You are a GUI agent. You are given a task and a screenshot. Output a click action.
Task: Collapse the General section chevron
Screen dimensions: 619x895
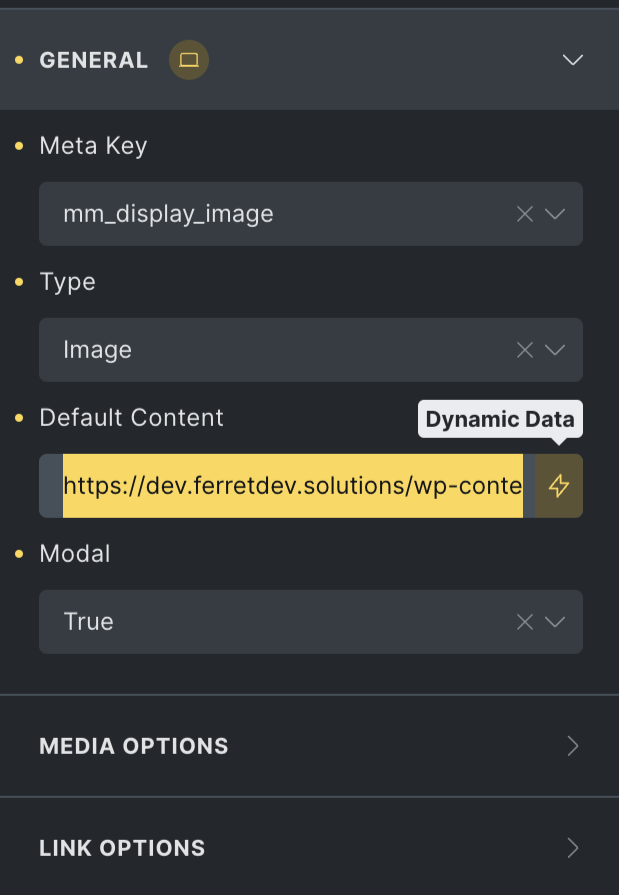point(573,60)
